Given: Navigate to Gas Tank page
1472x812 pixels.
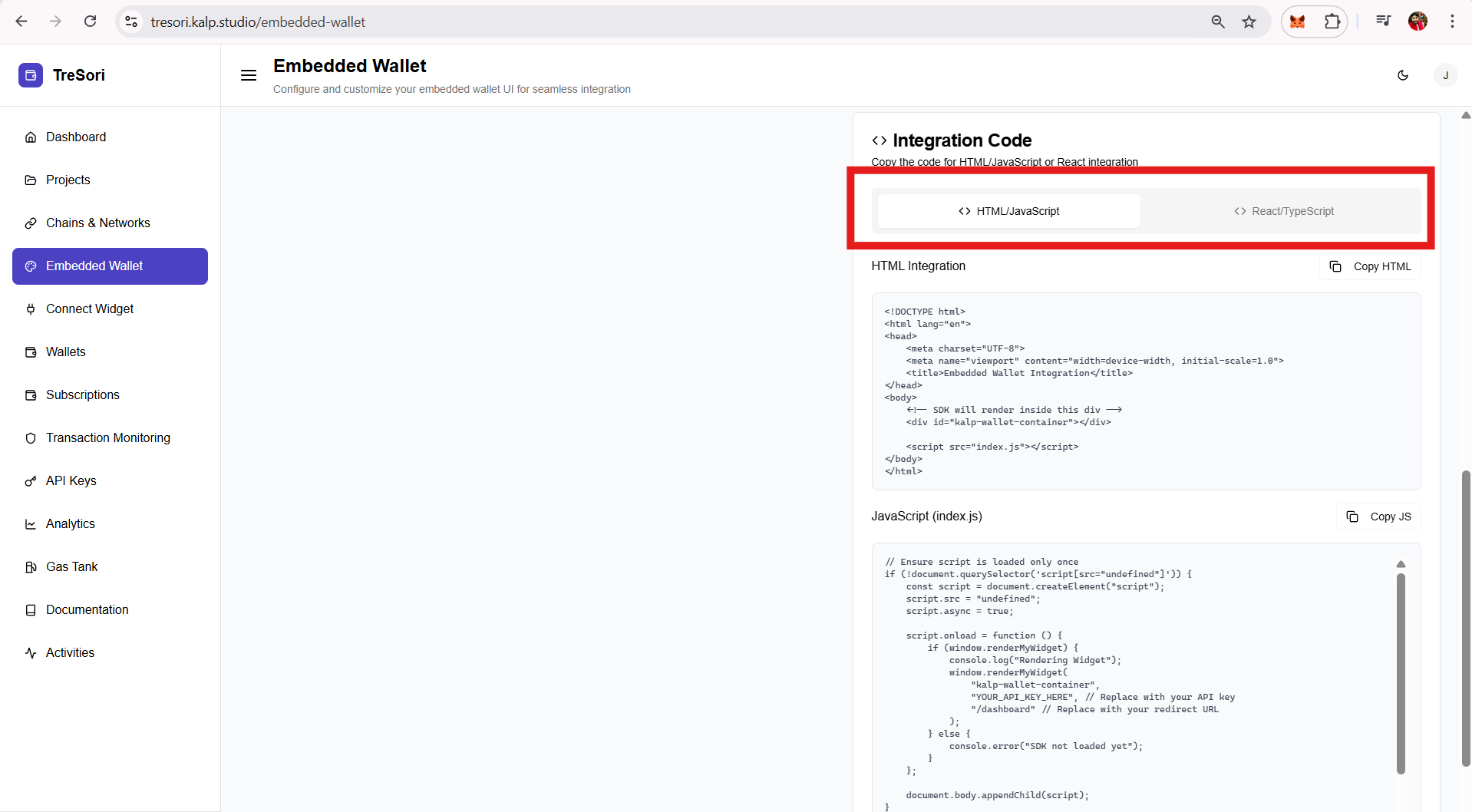Looking at the screenshot, I should 71,566.
